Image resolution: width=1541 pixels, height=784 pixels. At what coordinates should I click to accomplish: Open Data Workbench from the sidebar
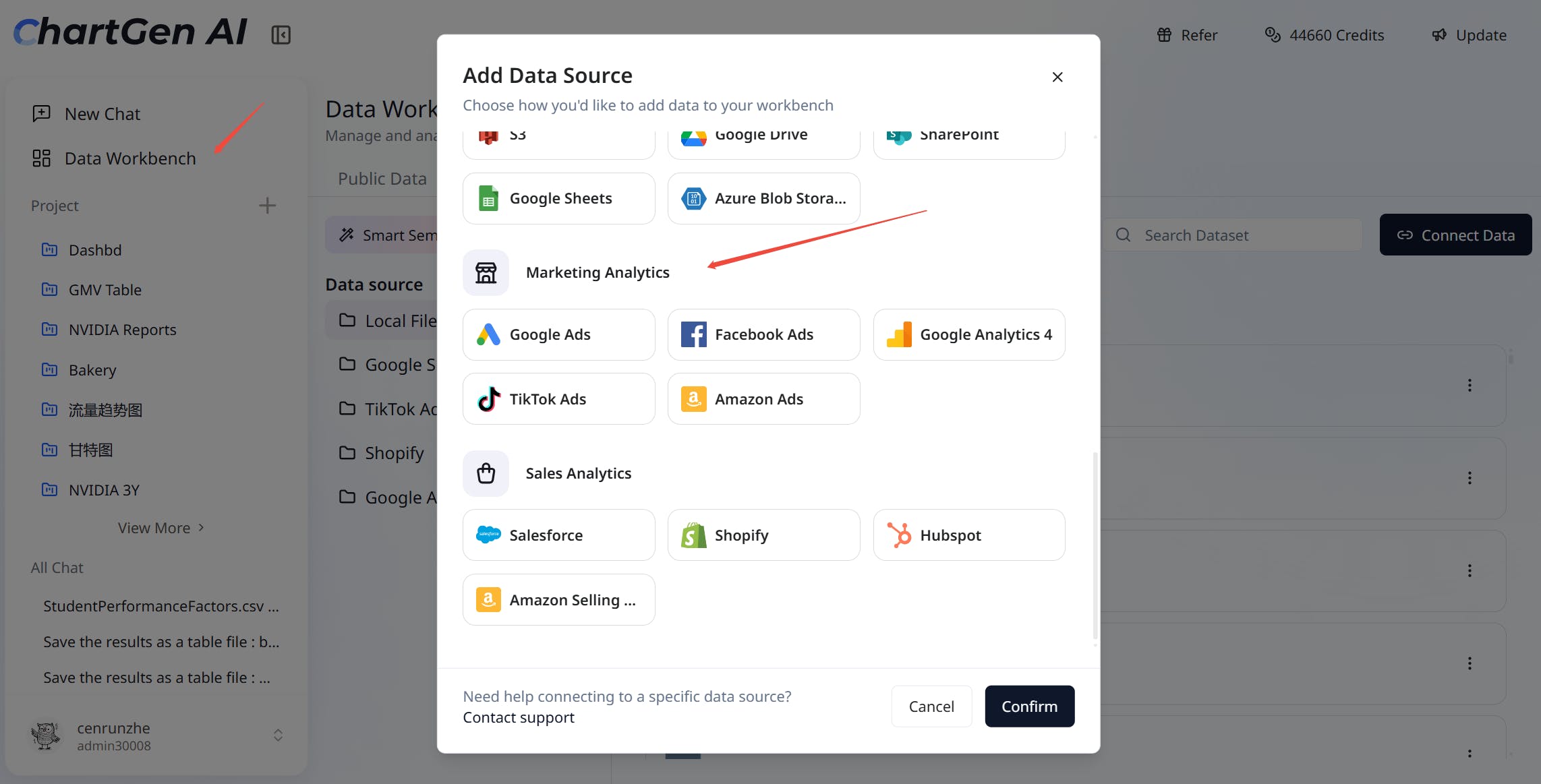pyautogui.click(x=130, y=158)
